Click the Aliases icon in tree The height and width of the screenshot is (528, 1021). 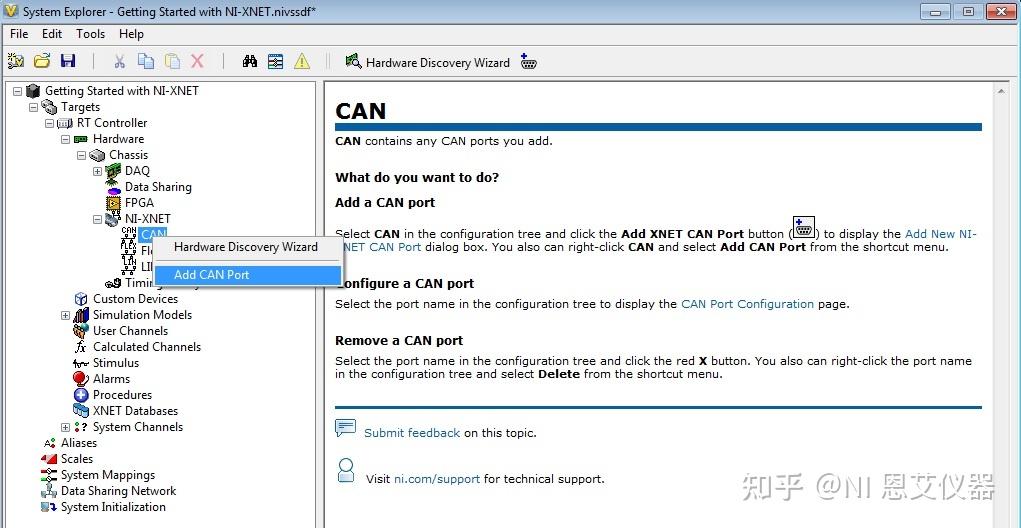tap(49, 443)
